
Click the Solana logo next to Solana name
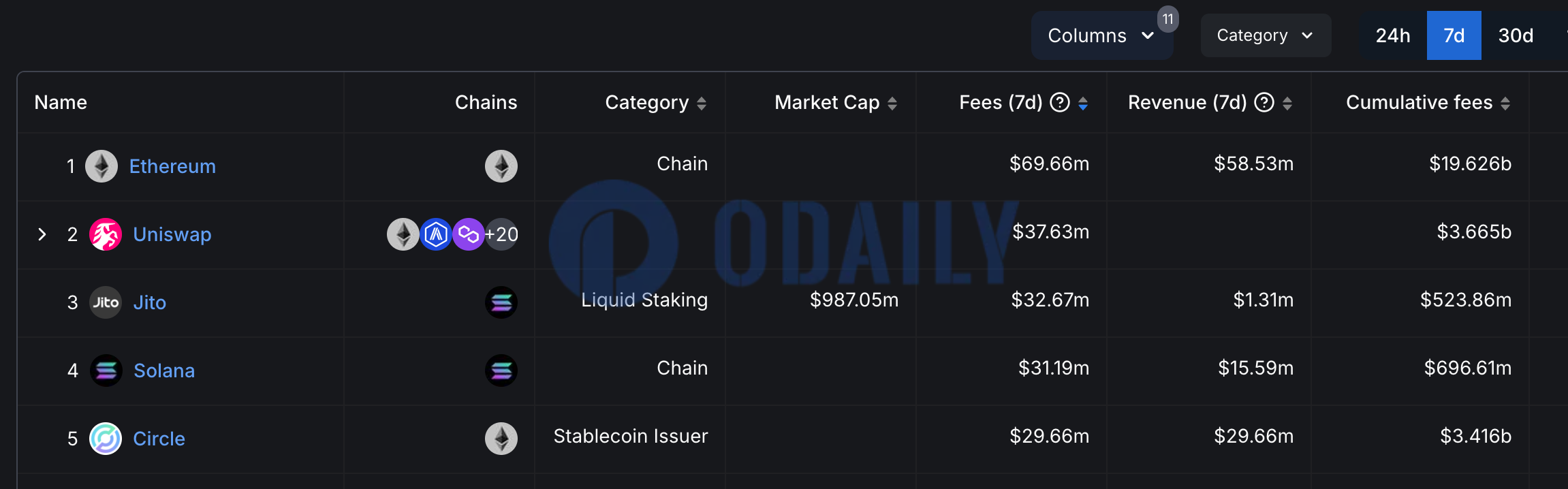coord(106,370)
